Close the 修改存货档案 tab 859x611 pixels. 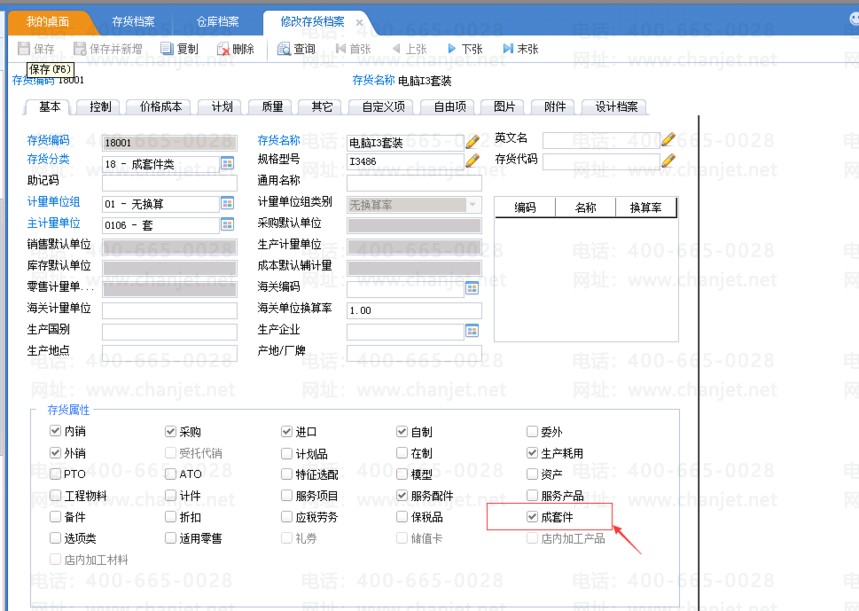click(x=359, y=22)
